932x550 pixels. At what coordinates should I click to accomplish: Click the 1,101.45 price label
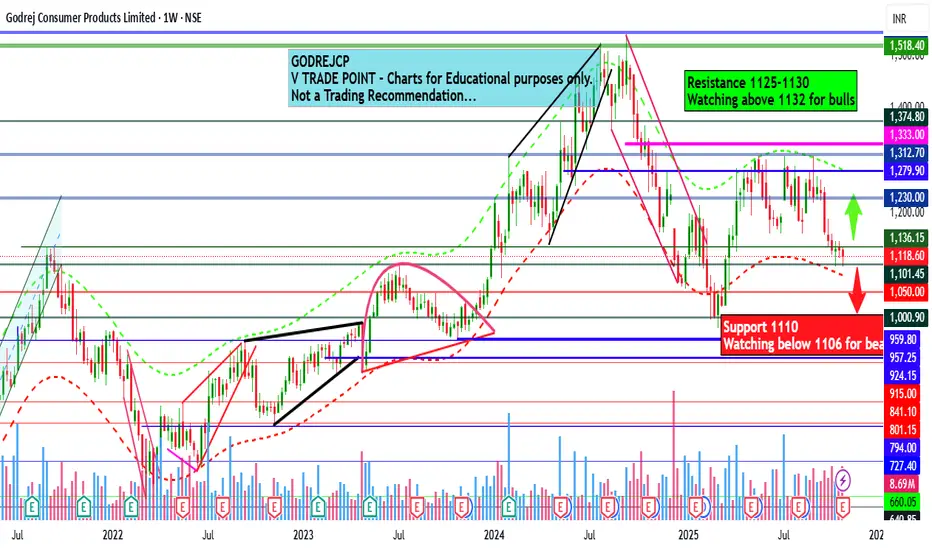click(x=906, y=274)
